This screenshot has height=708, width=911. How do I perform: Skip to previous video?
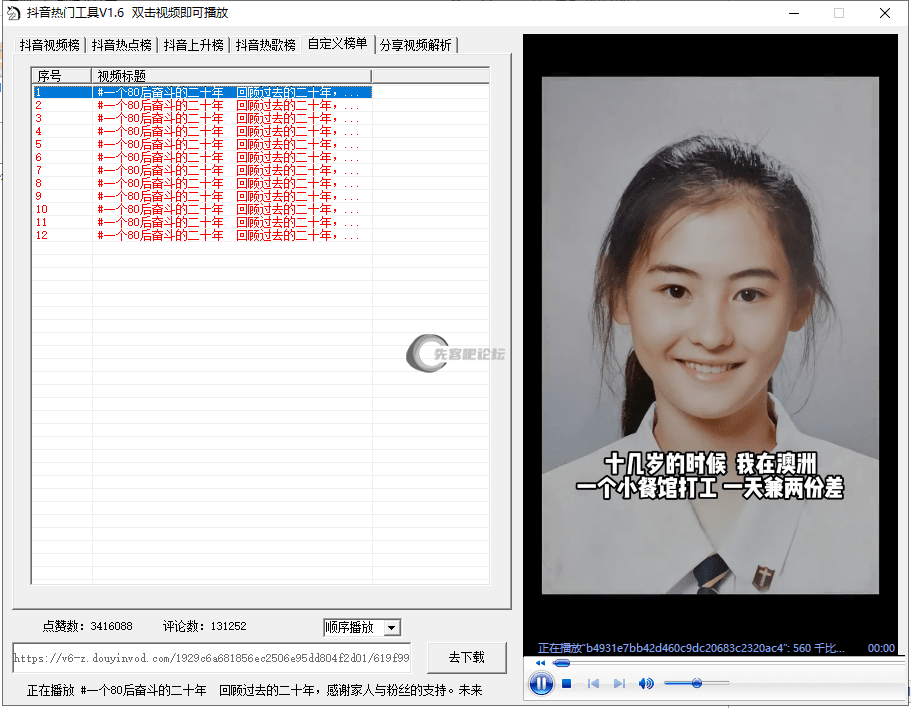point(593,684)
